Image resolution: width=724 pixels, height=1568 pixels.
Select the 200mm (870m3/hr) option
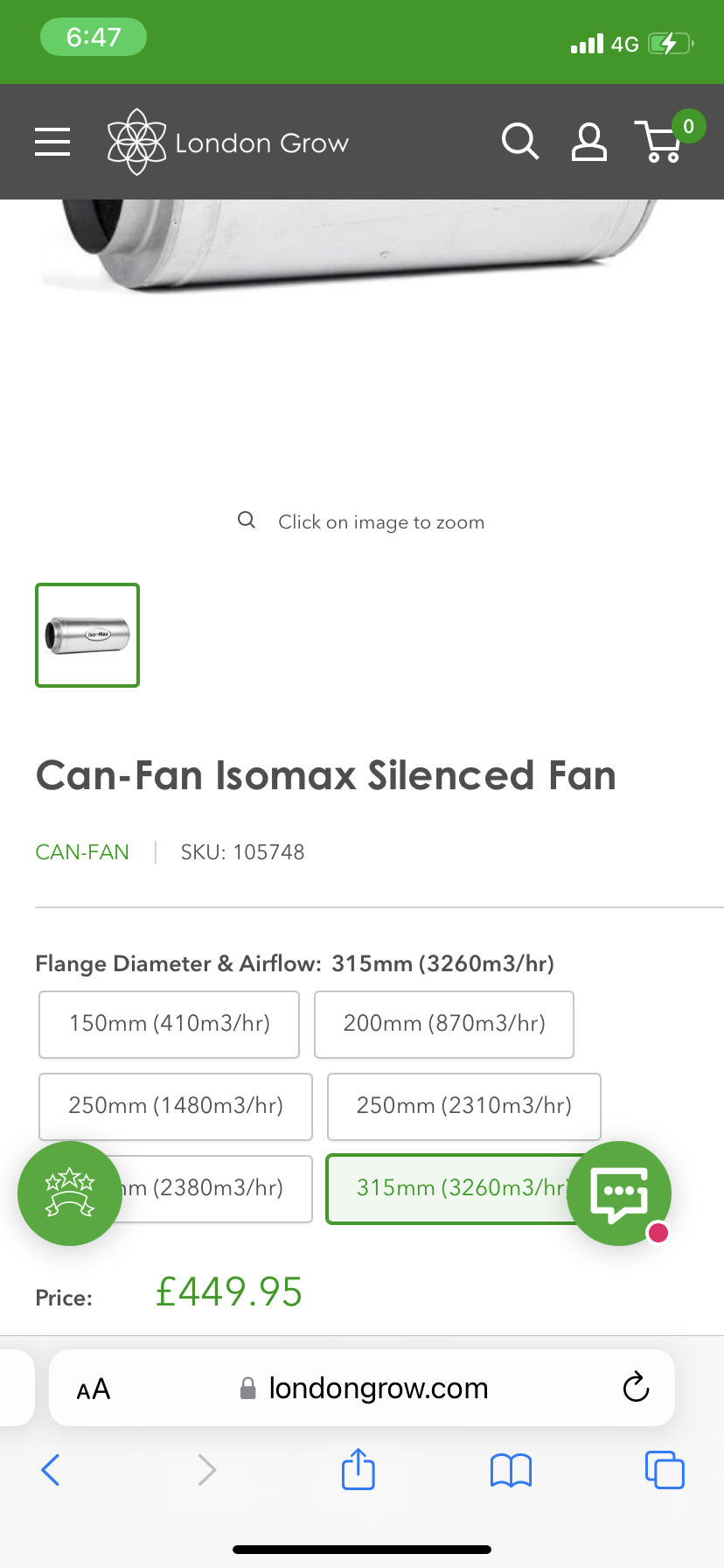click(x=444, y=1024)
